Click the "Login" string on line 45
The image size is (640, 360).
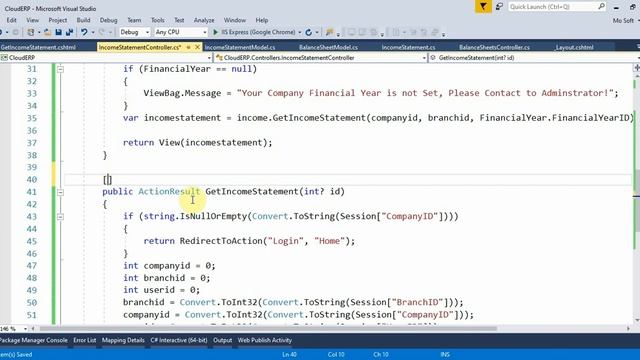coord(286,241)
